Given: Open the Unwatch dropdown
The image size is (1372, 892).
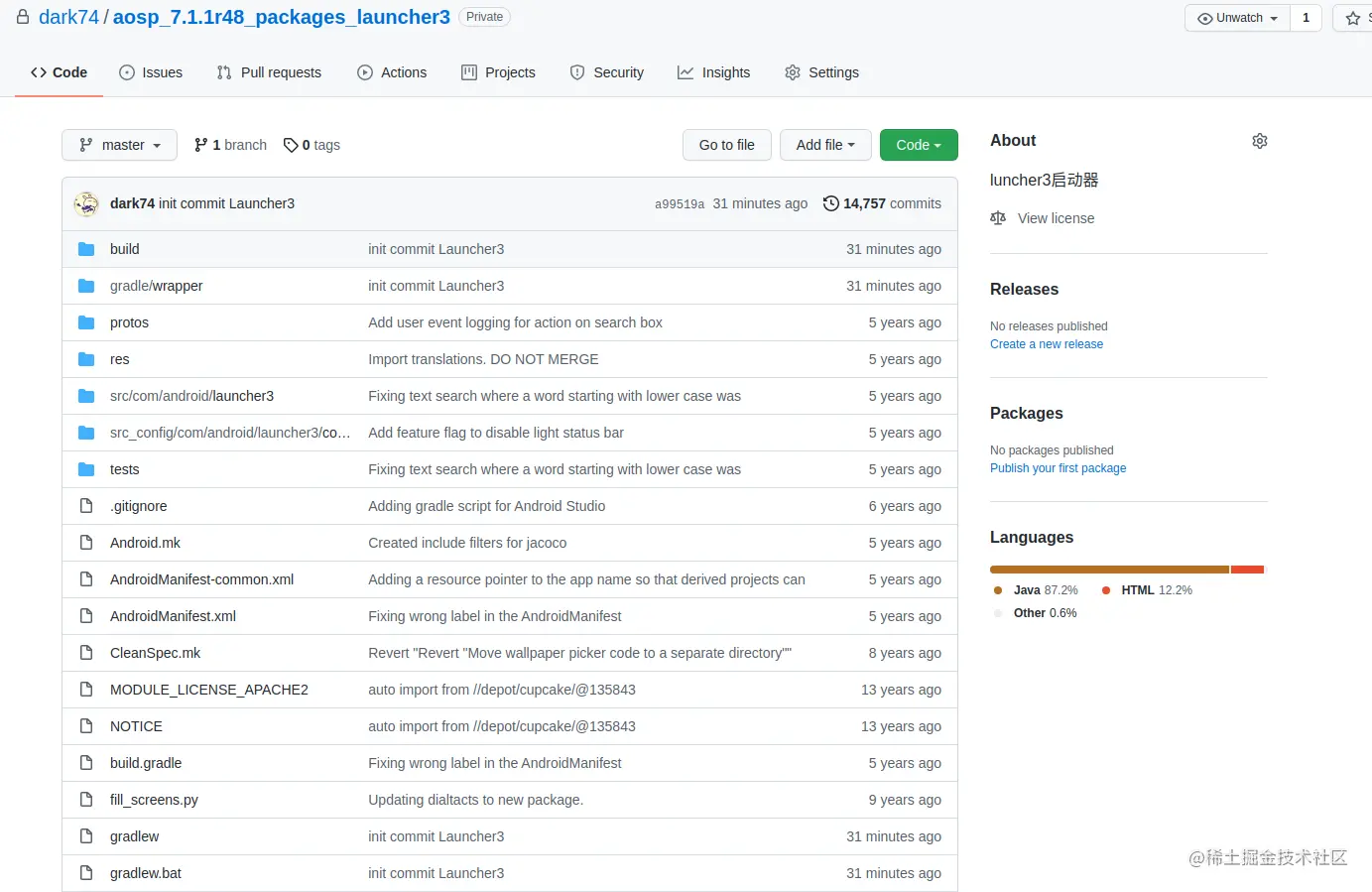Looking at the screenshot, I should click(1237, 18).
